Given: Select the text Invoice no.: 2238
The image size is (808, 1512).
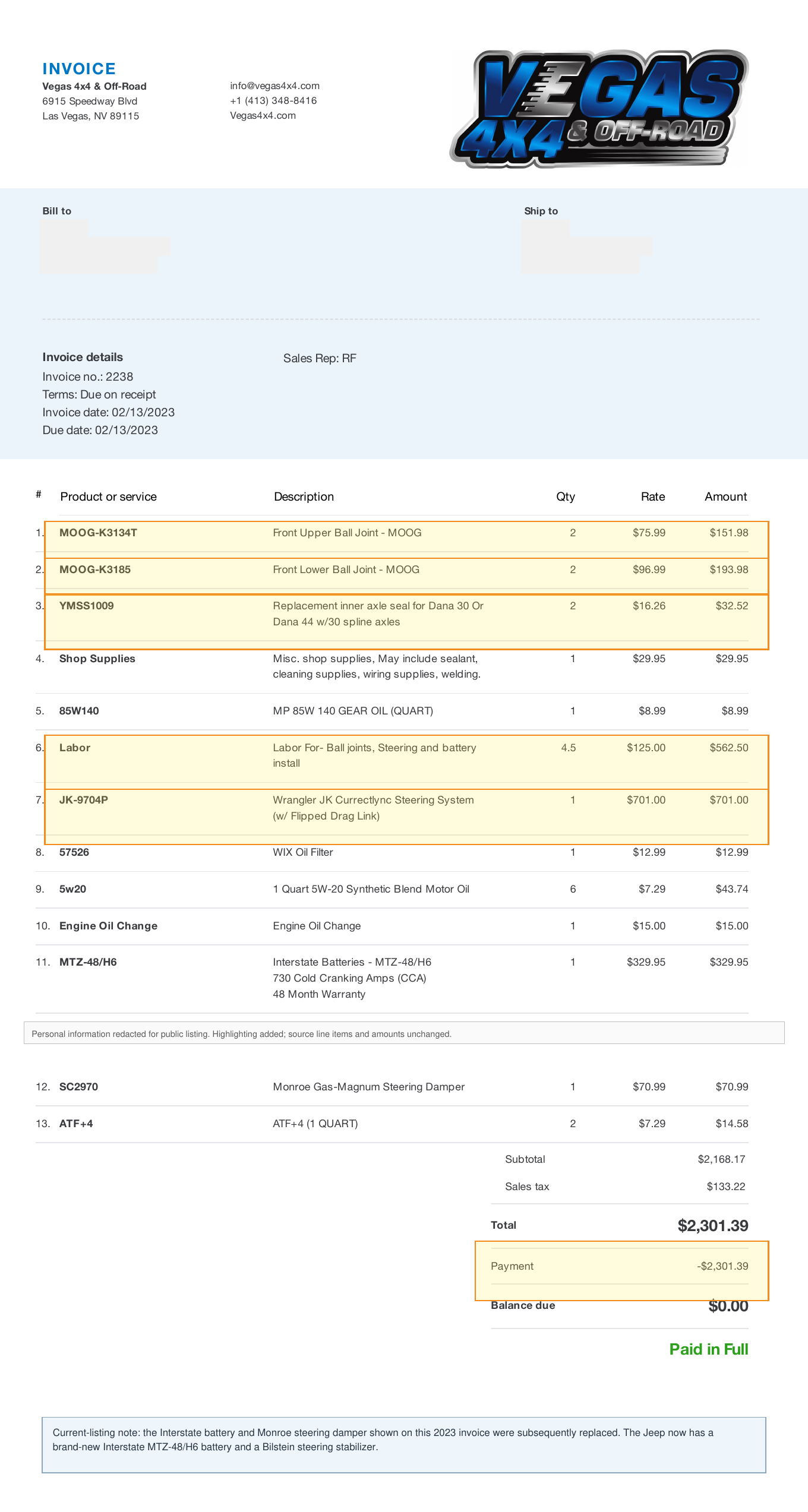Looking at the screenshot, I should (88, 377).
